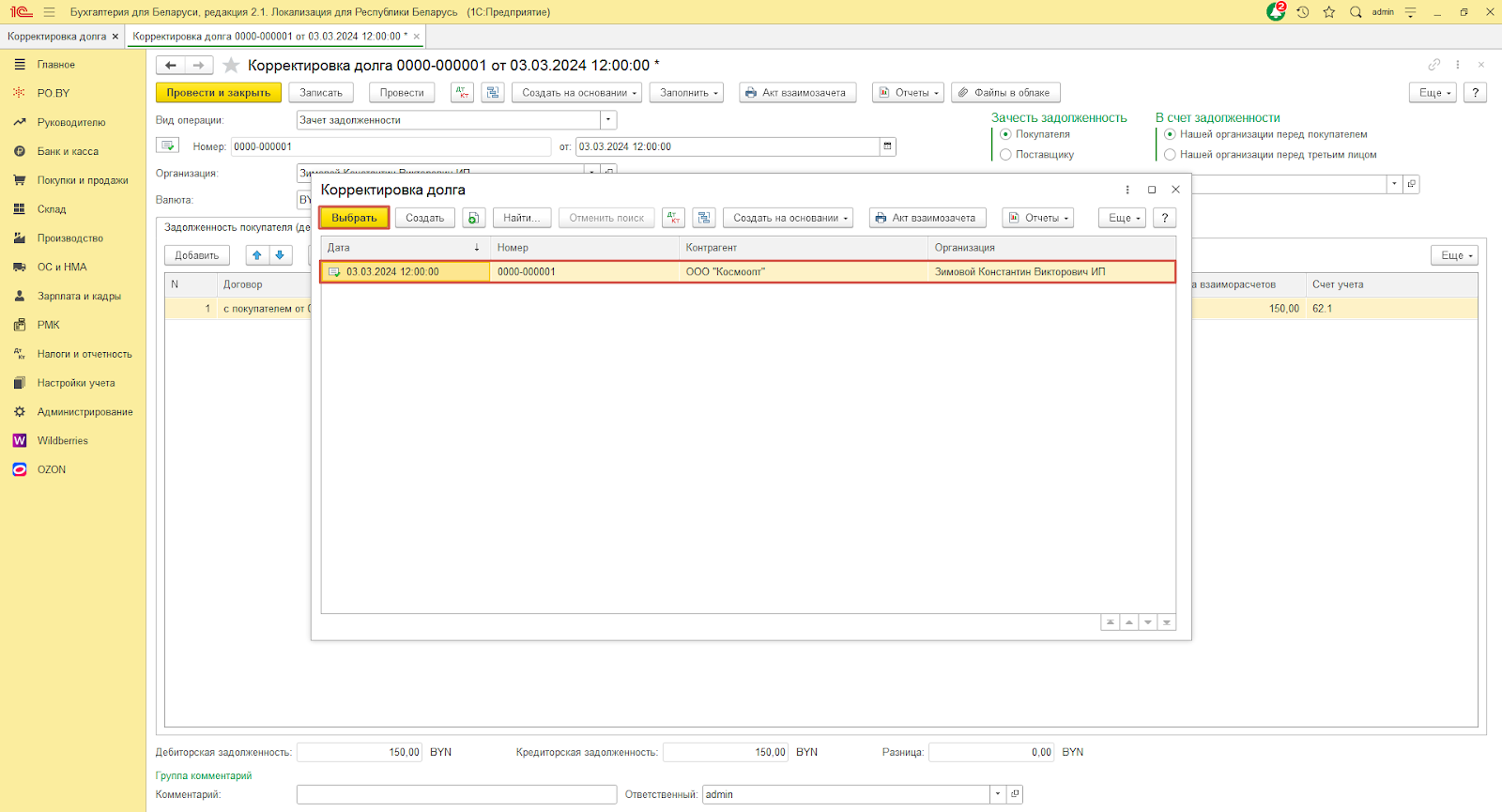Open Склад section in sidebar
The width and height of the screenshot is (1502, 812).
click(52, 209)
